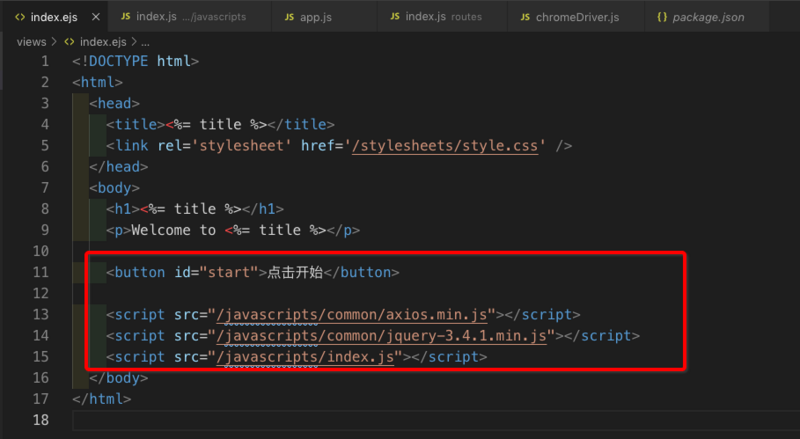Select the views breadcrumb folder
Viewport: 800px width, 439px height.
(x=32, y=42)
